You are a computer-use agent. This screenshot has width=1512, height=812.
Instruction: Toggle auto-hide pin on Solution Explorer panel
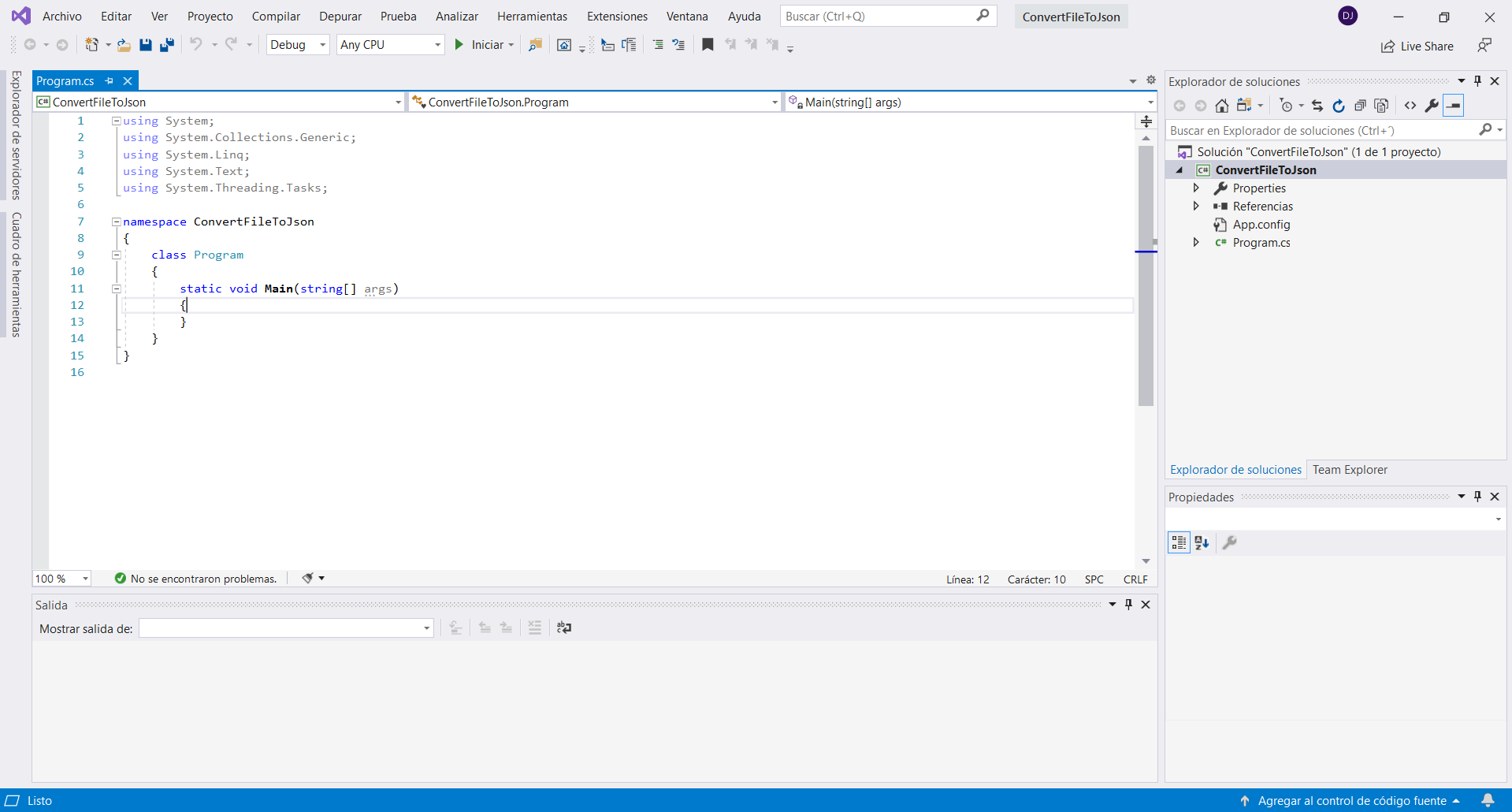1477,81
